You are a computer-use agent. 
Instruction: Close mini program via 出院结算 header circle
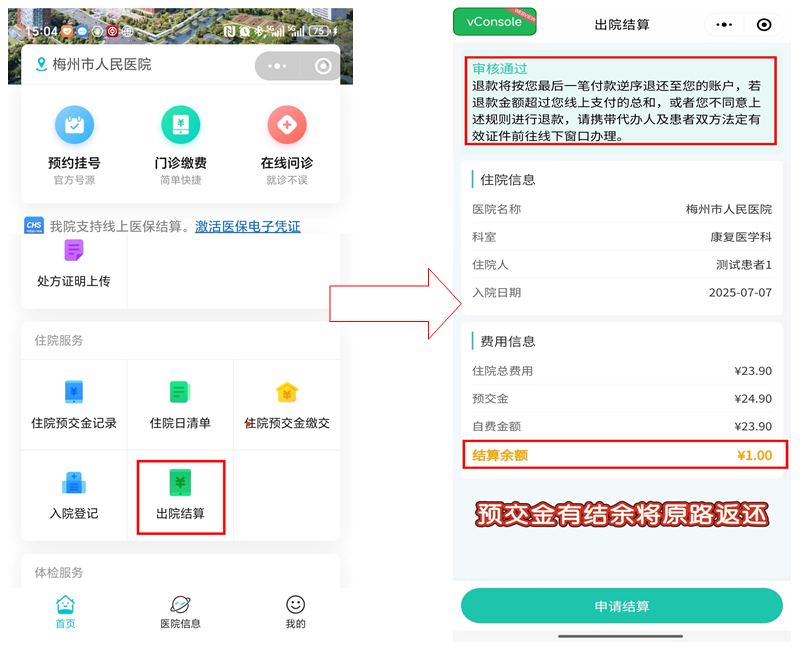(764, 25)
